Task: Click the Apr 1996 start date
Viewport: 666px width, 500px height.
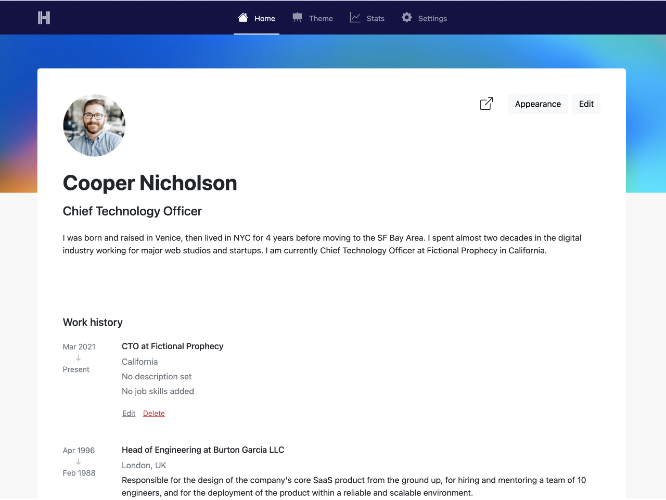Action: coord(79,450)
